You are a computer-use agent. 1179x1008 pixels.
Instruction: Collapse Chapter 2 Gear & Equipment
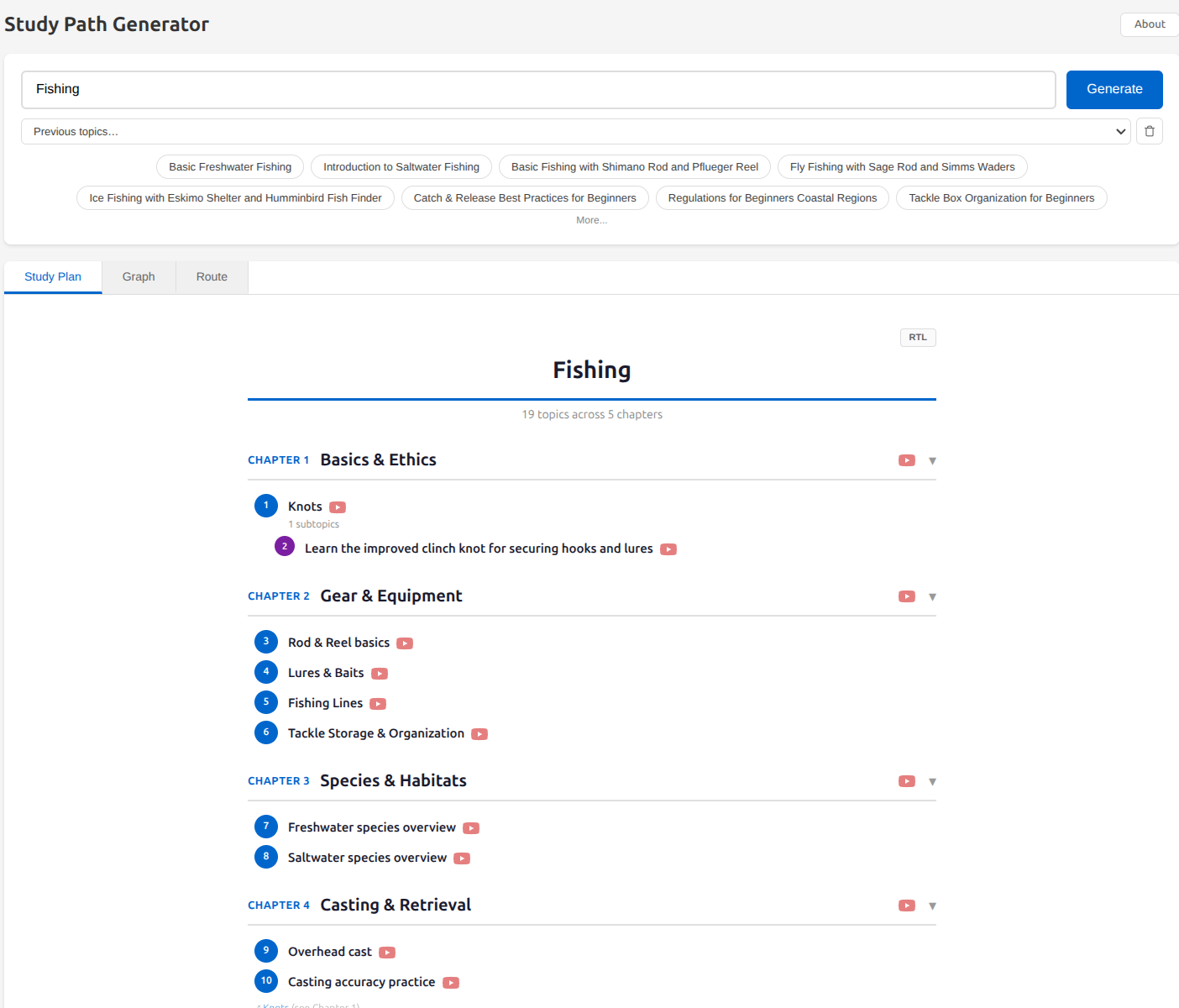coord(932,596)
